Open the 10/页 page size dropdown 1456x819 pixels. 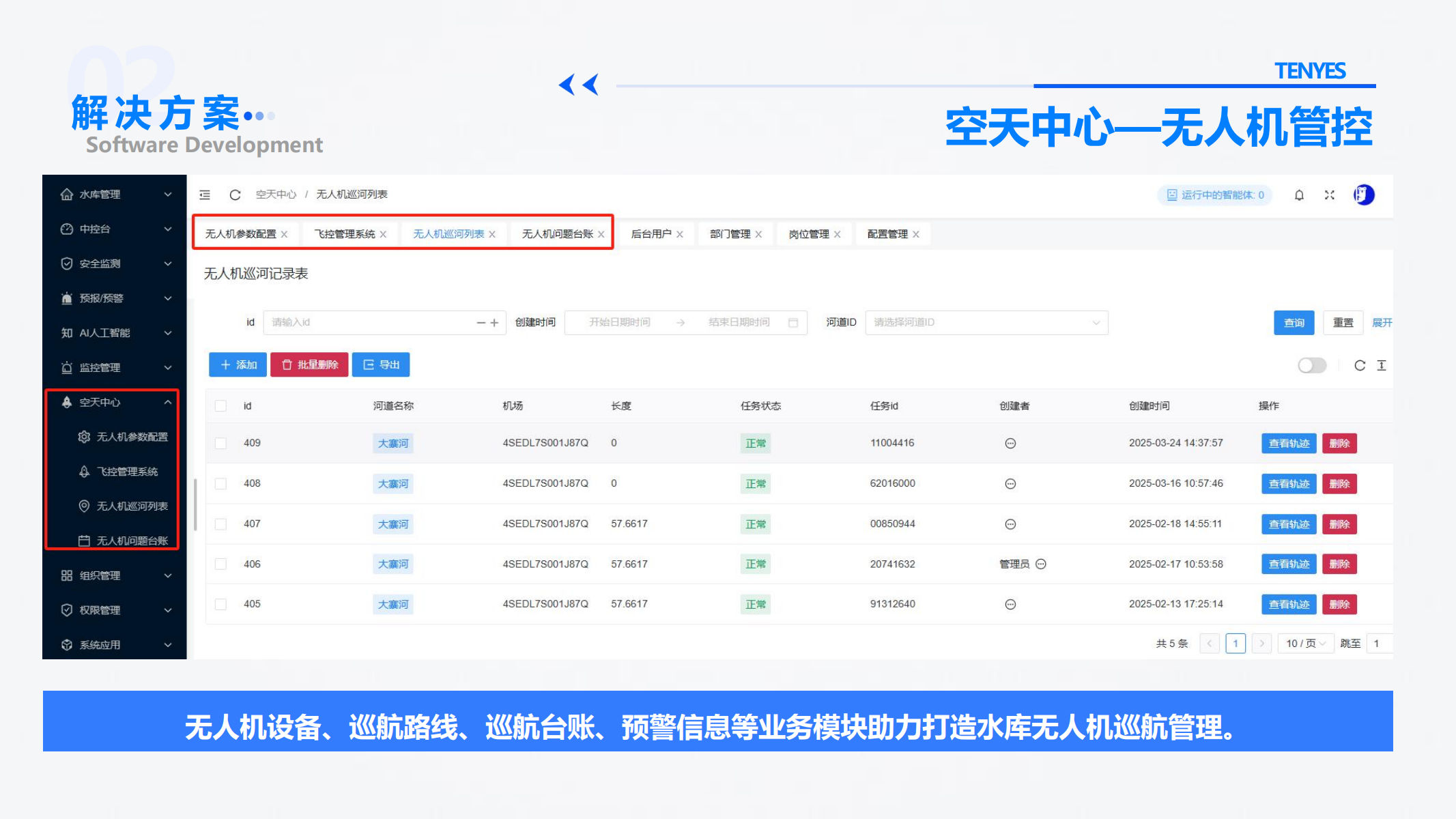pos(1305,644)
